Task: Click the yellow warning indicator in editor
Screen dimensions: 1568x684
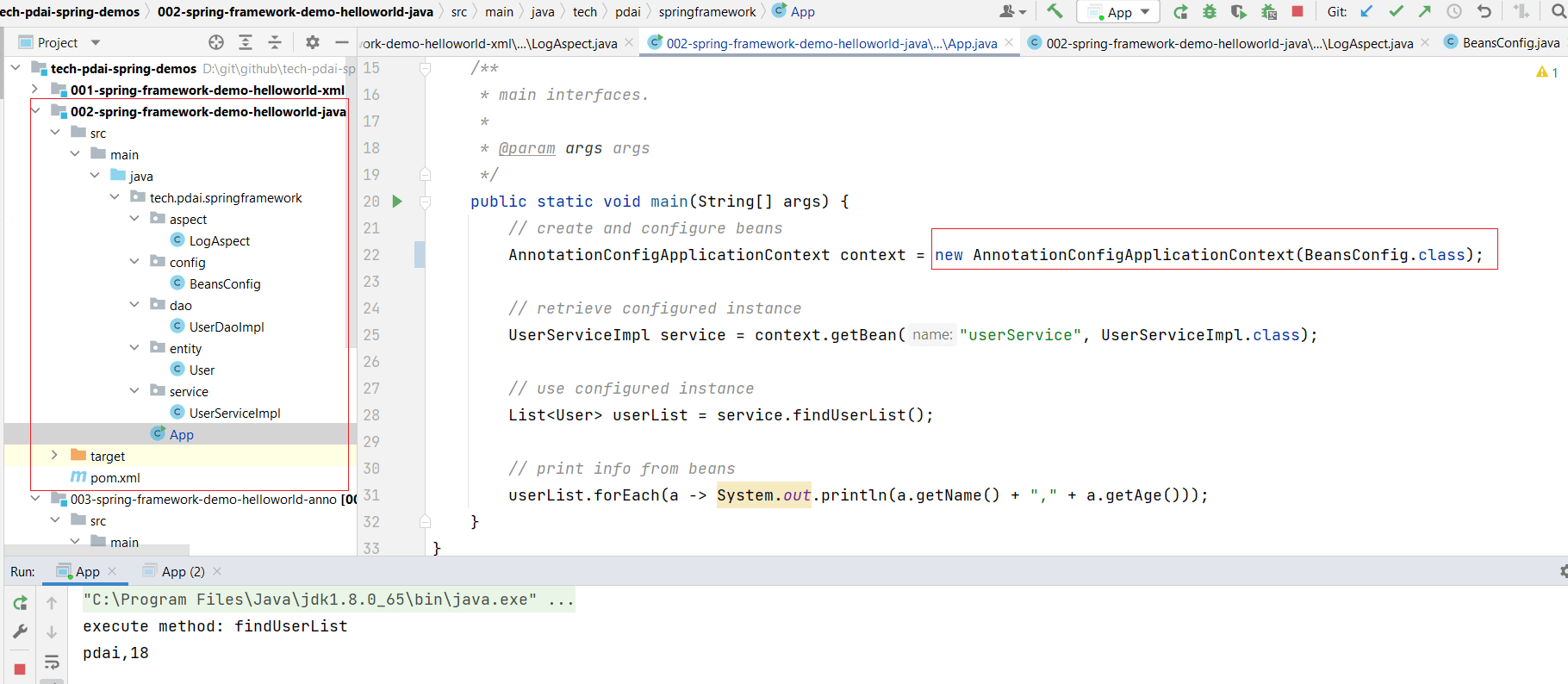Action: 1542,72
